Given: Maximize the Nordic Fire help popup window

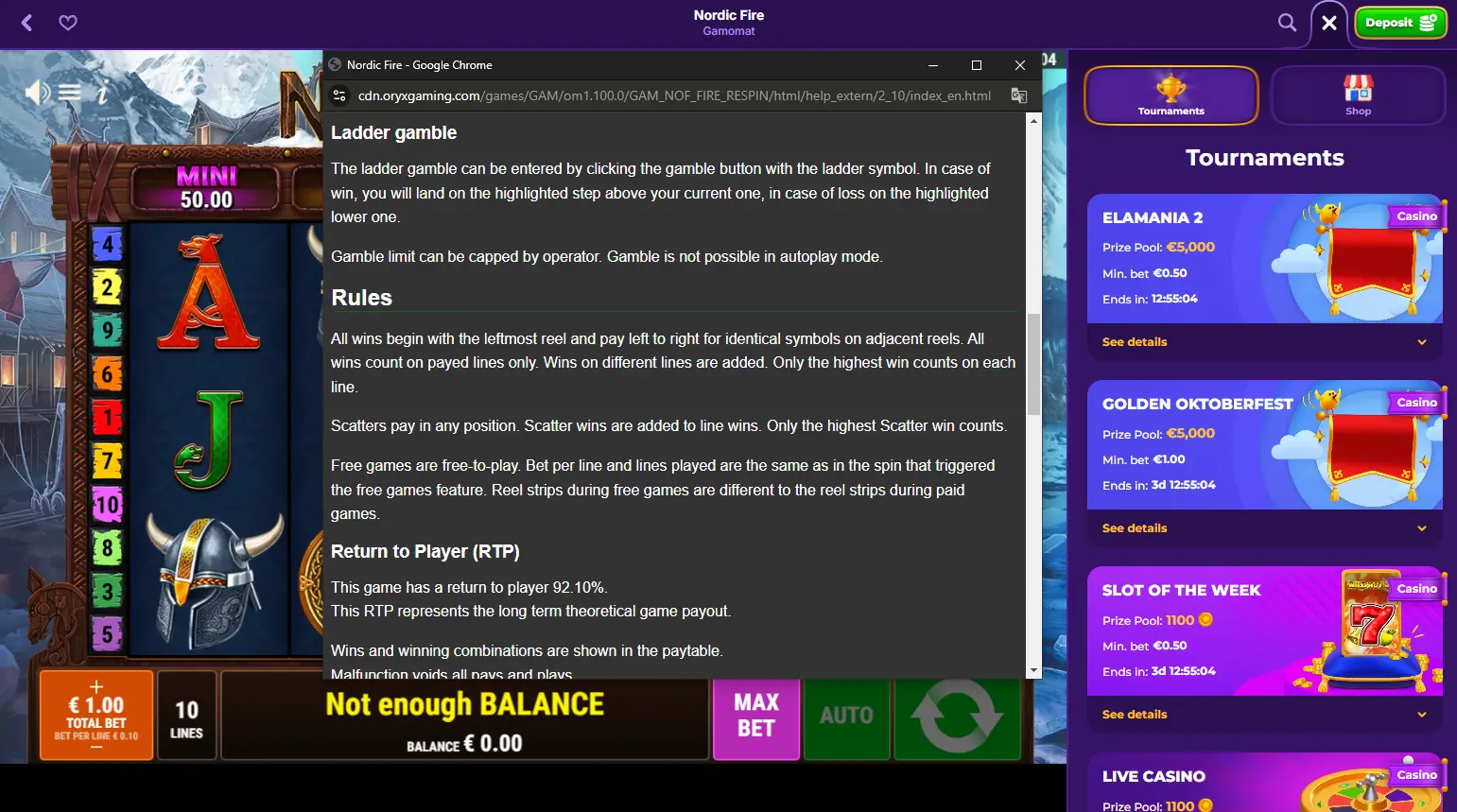Looking at the screenshot, I should click(x=977, y=65).
